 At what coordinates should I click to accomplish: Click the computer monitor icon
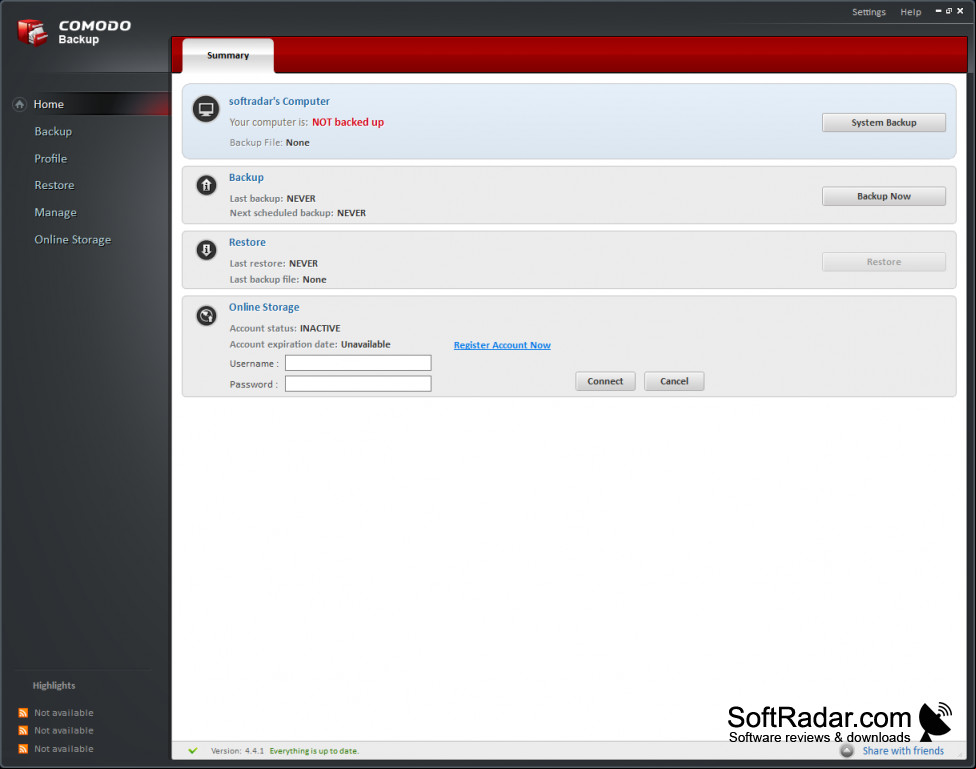coord(205,110)
